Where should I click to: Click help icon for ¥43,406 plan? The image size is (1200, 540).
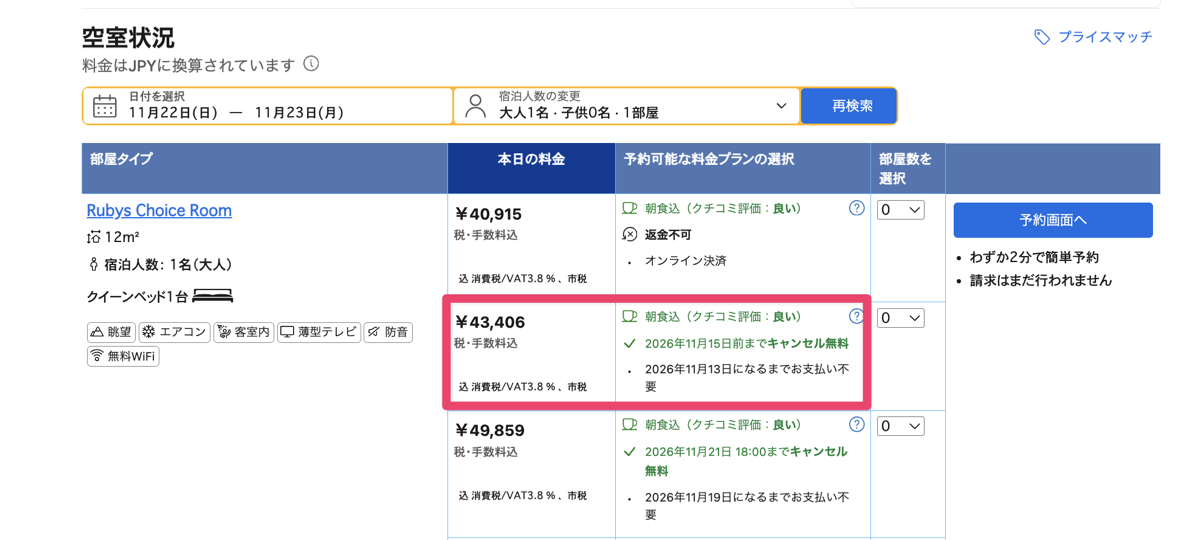(857, 316)
